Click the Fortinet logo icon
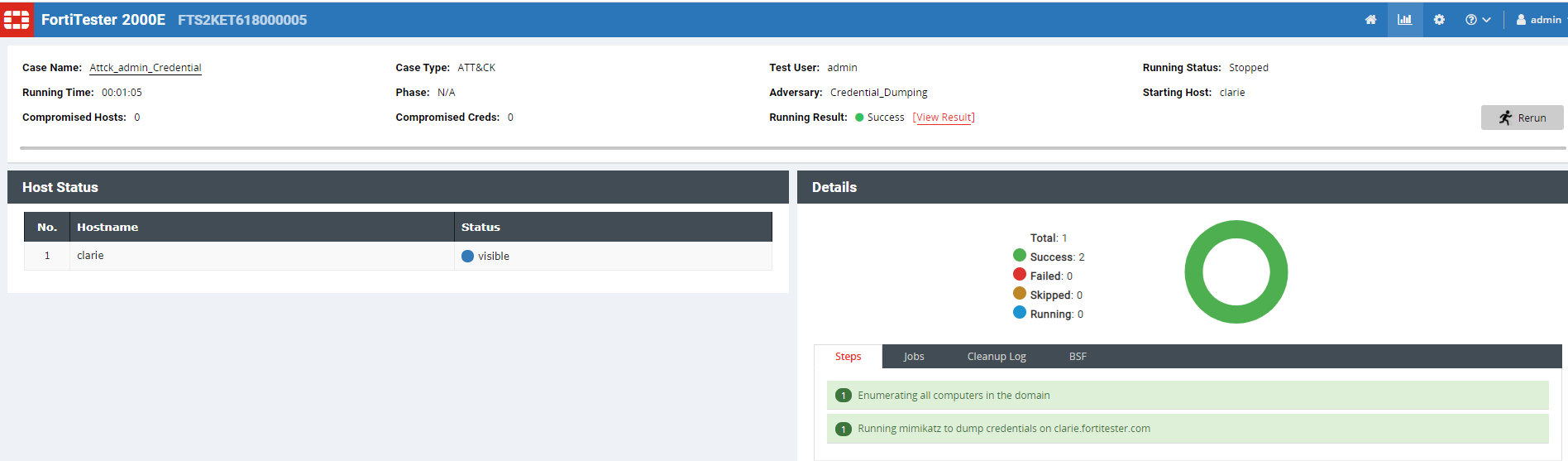 (17, 20)
